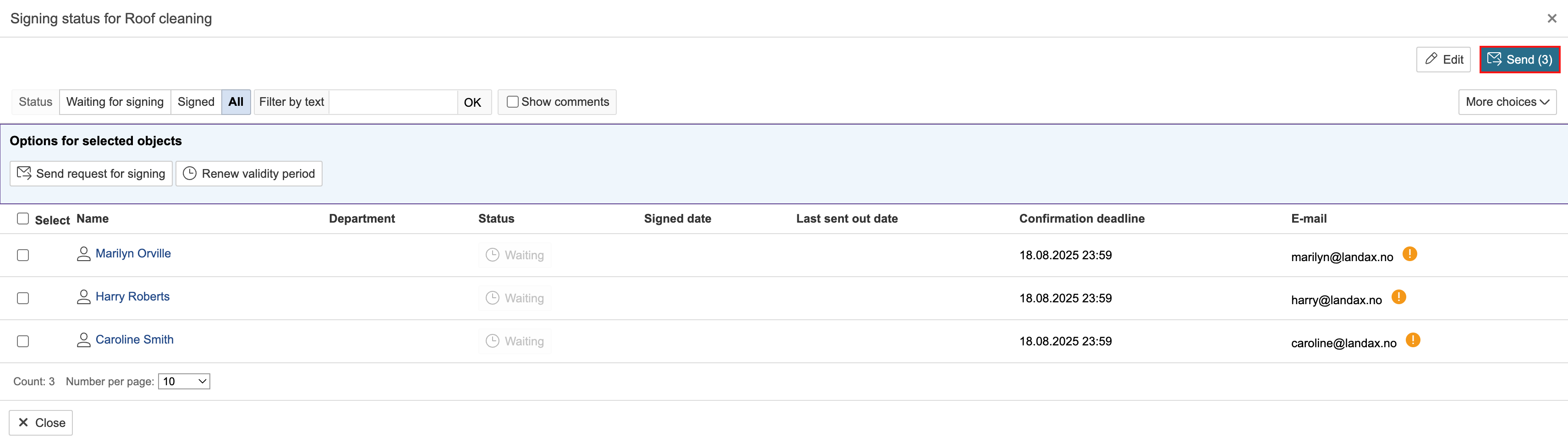
Task: Click the person icon next to Harry Roberts
Action: tap(84, 297)
